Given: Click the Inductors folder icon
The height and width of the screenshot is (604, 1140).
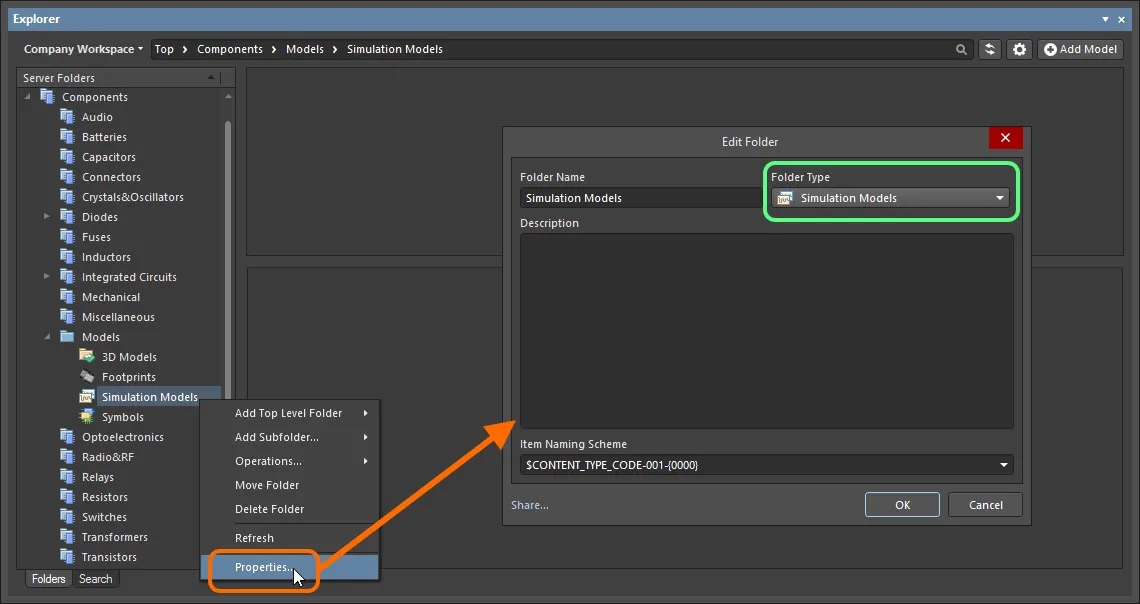Looking at the screenshot, I should [x=68, y=257].
